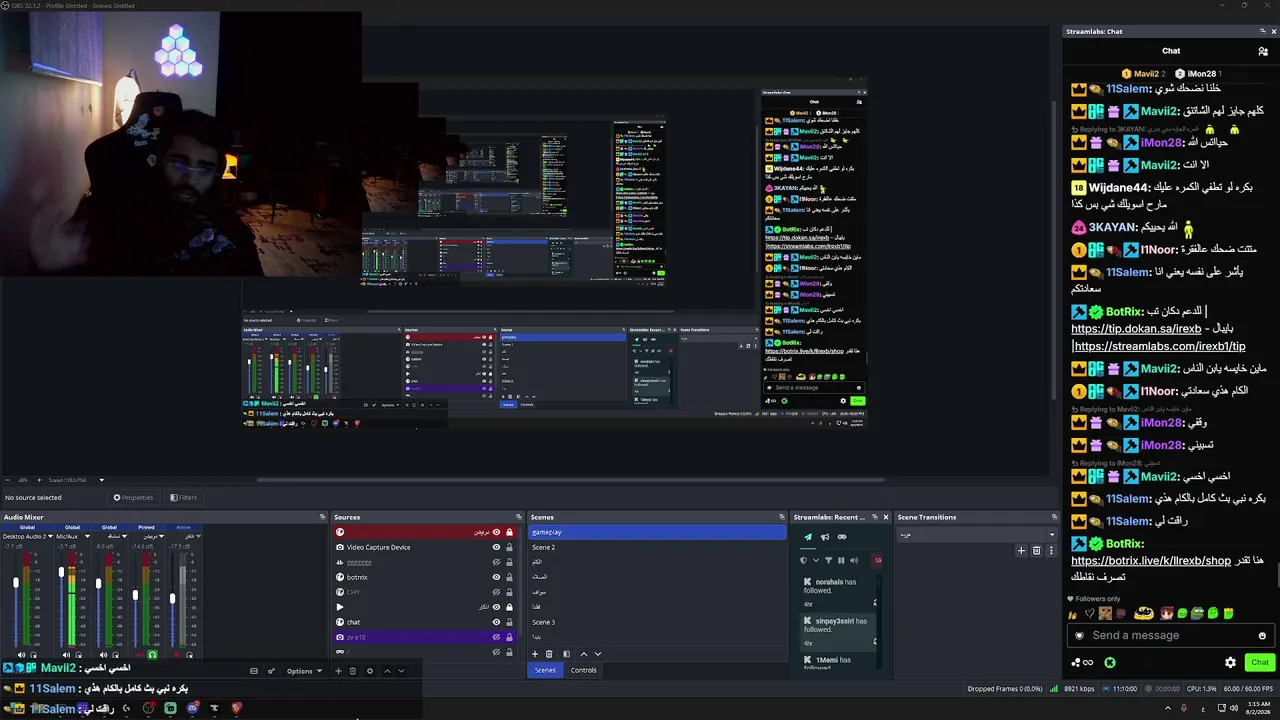This screenshot has width=1280, height=720.
Task: Mute the Desktop Audio 2 channel speaker icon
Action: pyautogui.click(x=22, y=655)
